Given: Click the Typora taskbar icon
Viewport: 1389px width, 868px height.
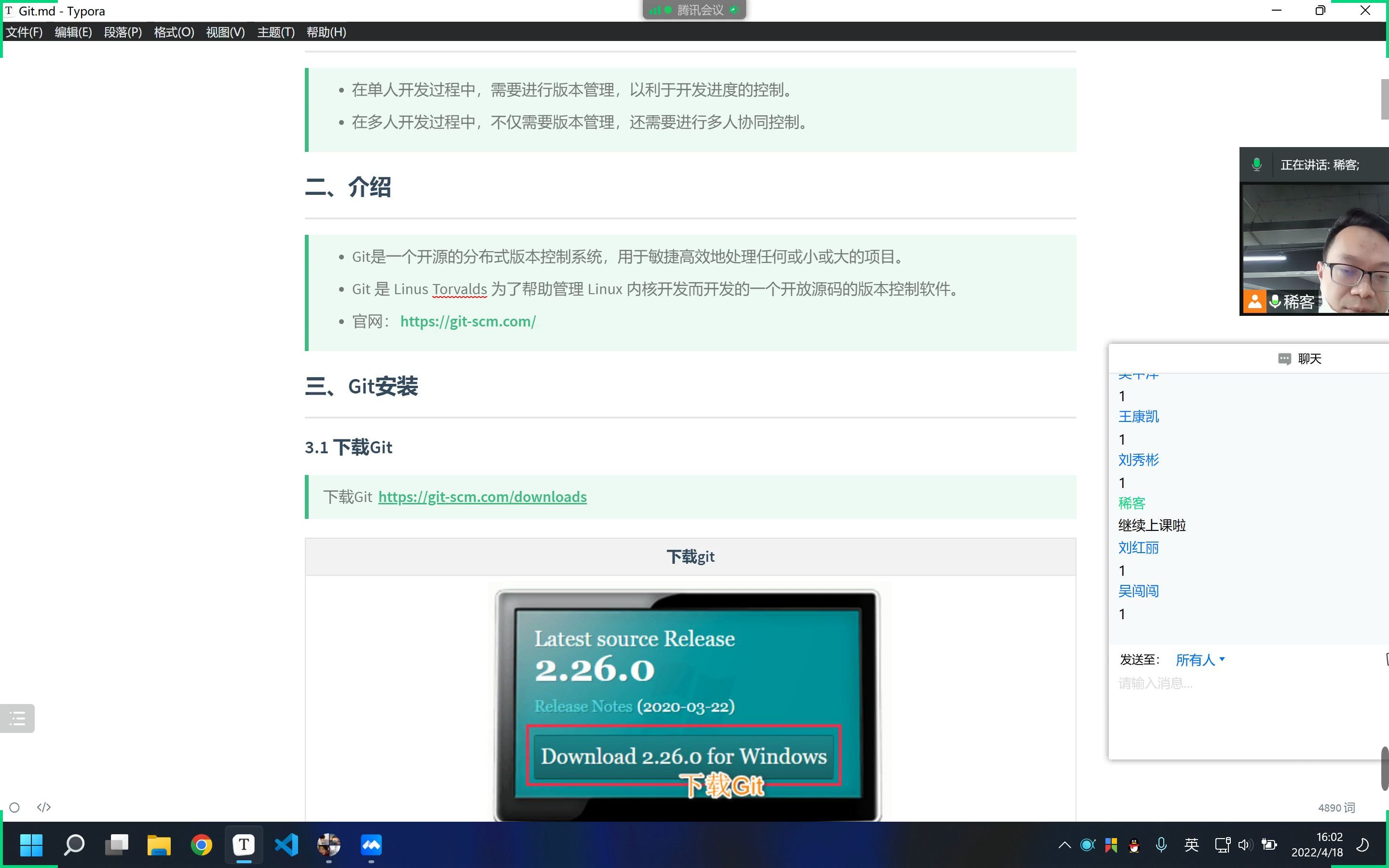Looking at the screenshot, I should pyautogui.click(x=244, y=845).
